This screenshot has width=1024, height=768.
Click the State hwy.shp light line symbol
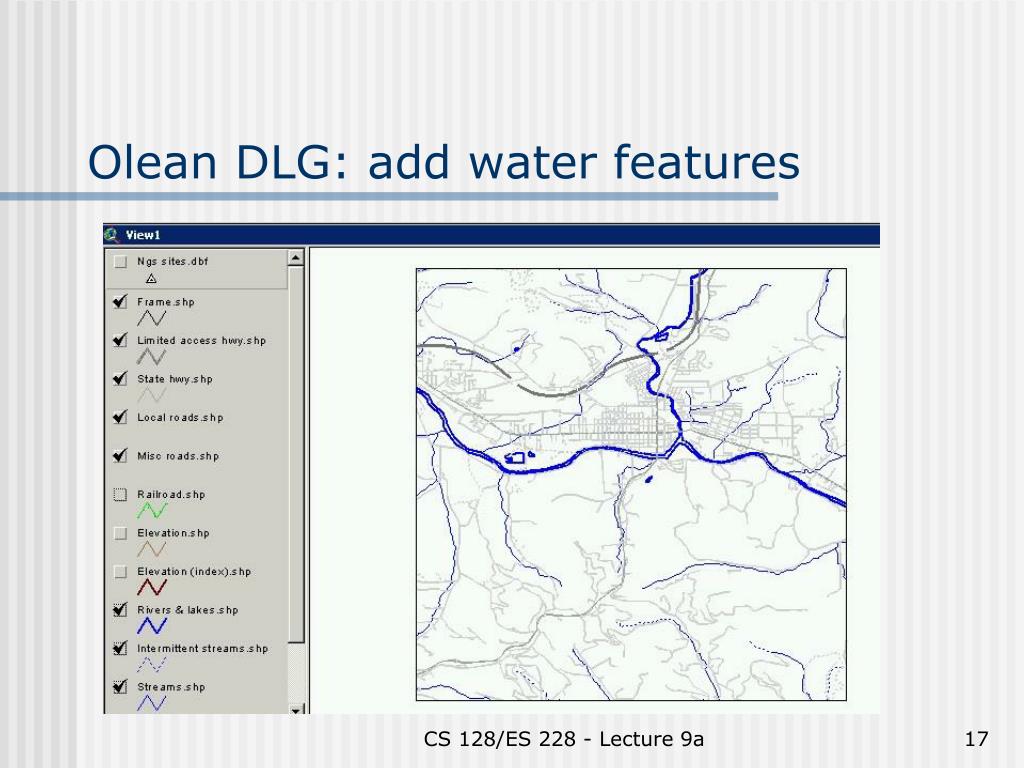pos(152,395)
